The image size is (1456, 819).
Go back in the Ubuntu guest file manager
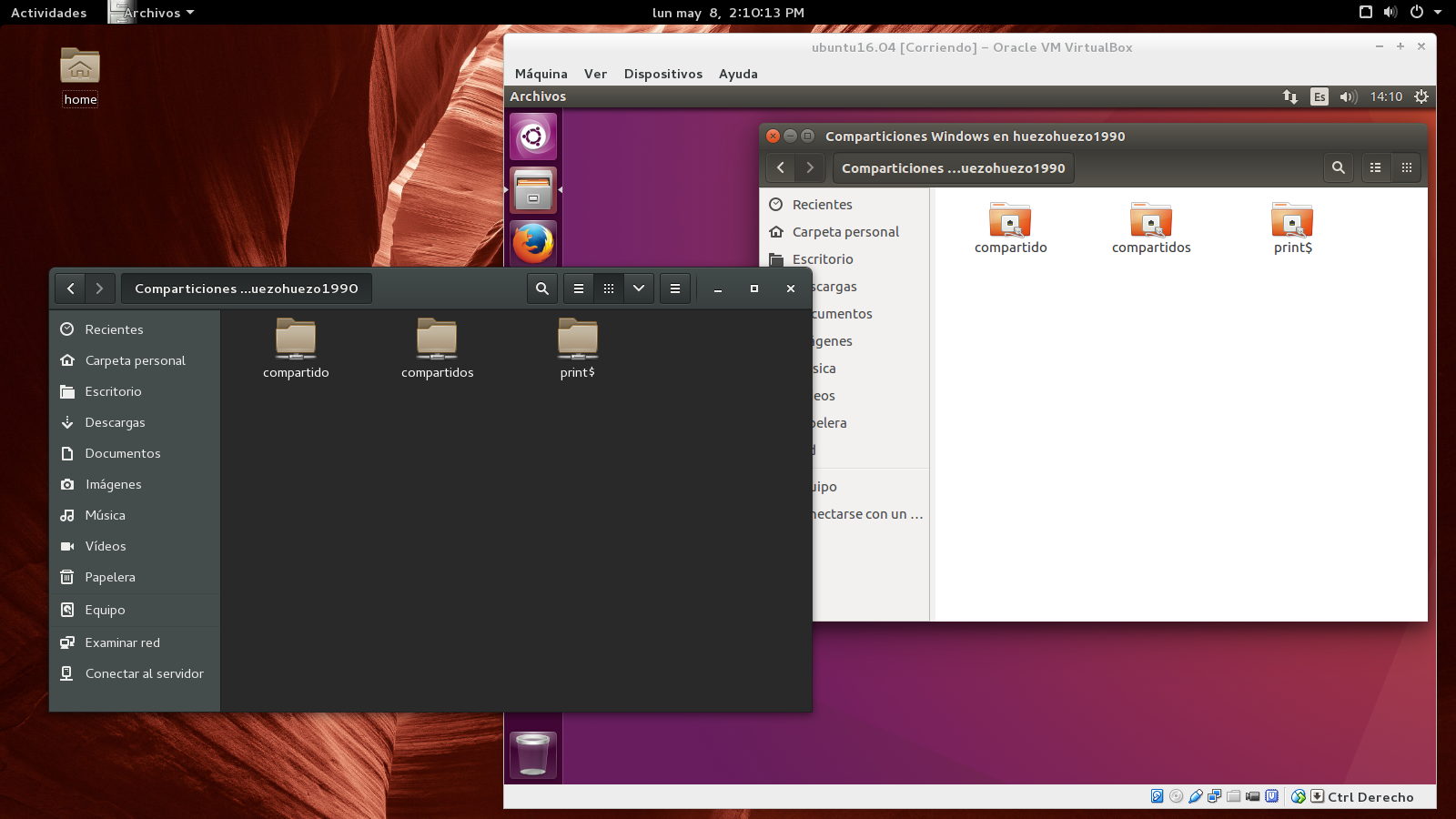[x=781, y=167]
